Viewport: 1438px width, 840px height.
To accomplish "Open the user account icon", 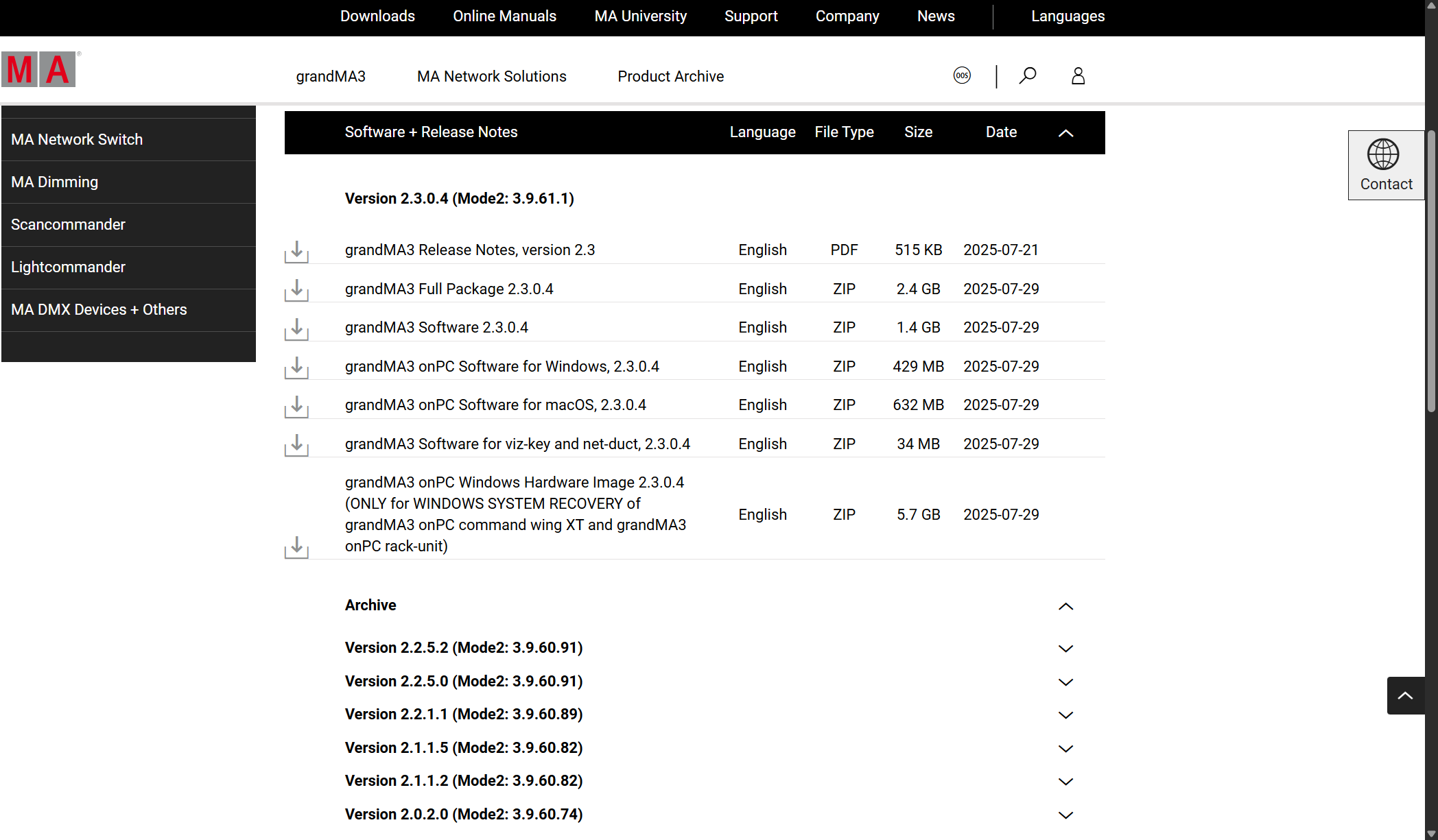I will point(1078,75).
